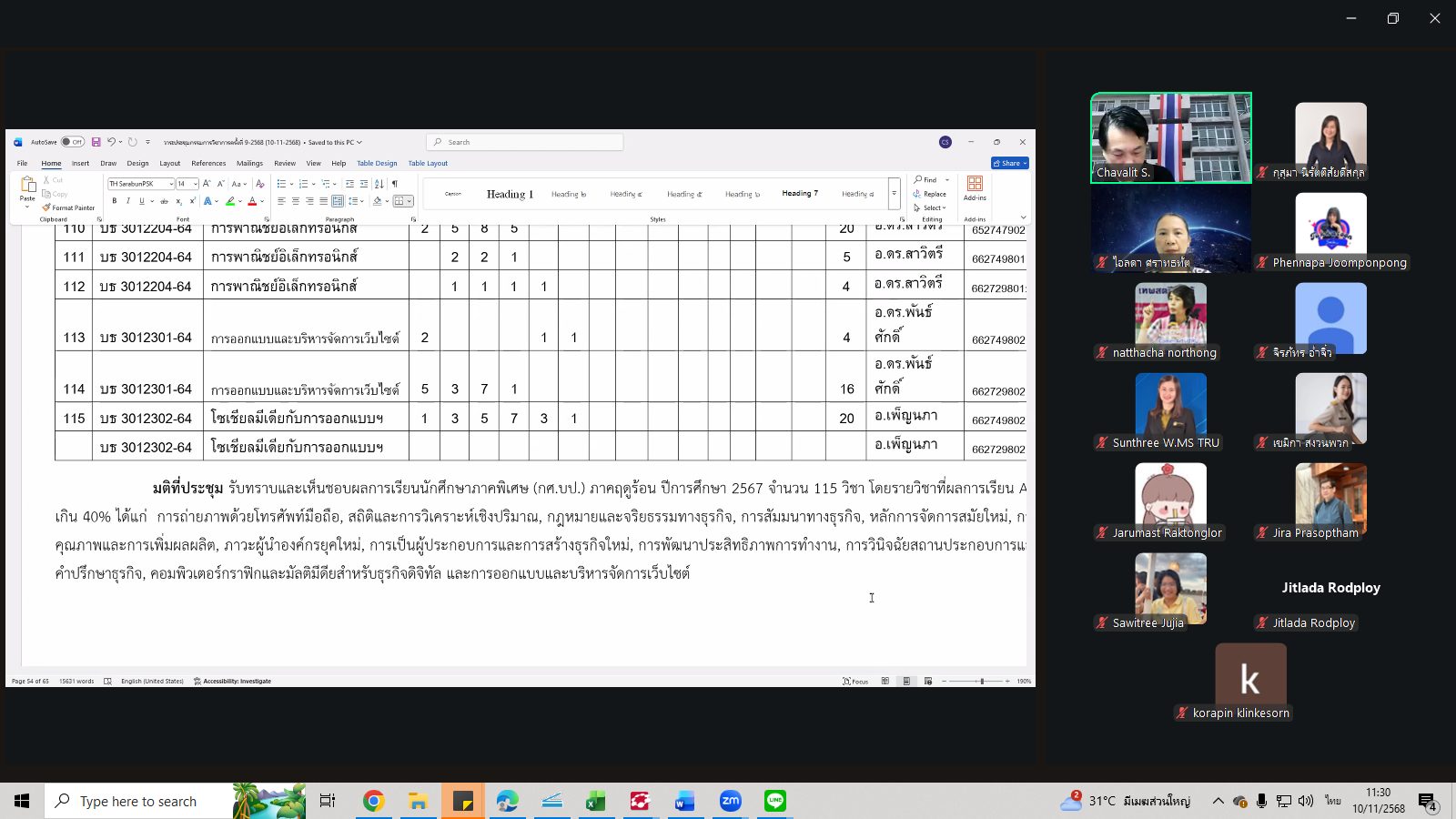Image resolution: width=1456 pixels, height=819 pixels.
Task: Click the Save icon in title bar
Action: [x=96, y=142]
